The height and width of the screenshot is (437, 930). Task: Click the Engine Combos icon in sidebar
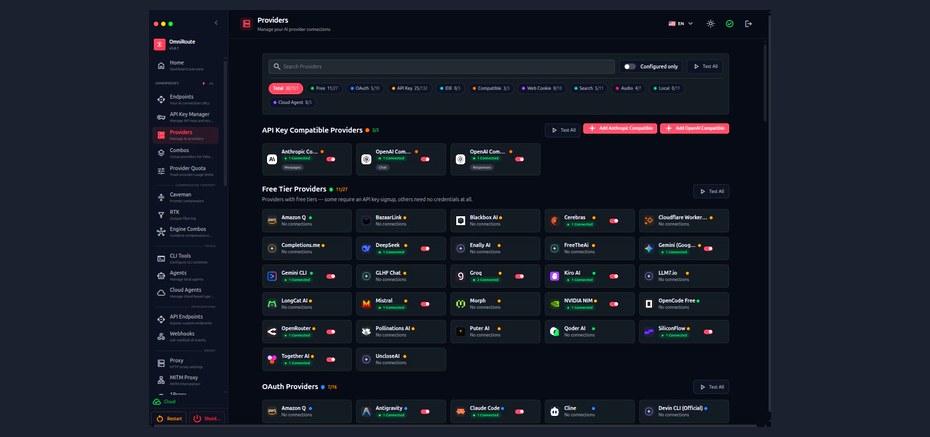point(161,232)
